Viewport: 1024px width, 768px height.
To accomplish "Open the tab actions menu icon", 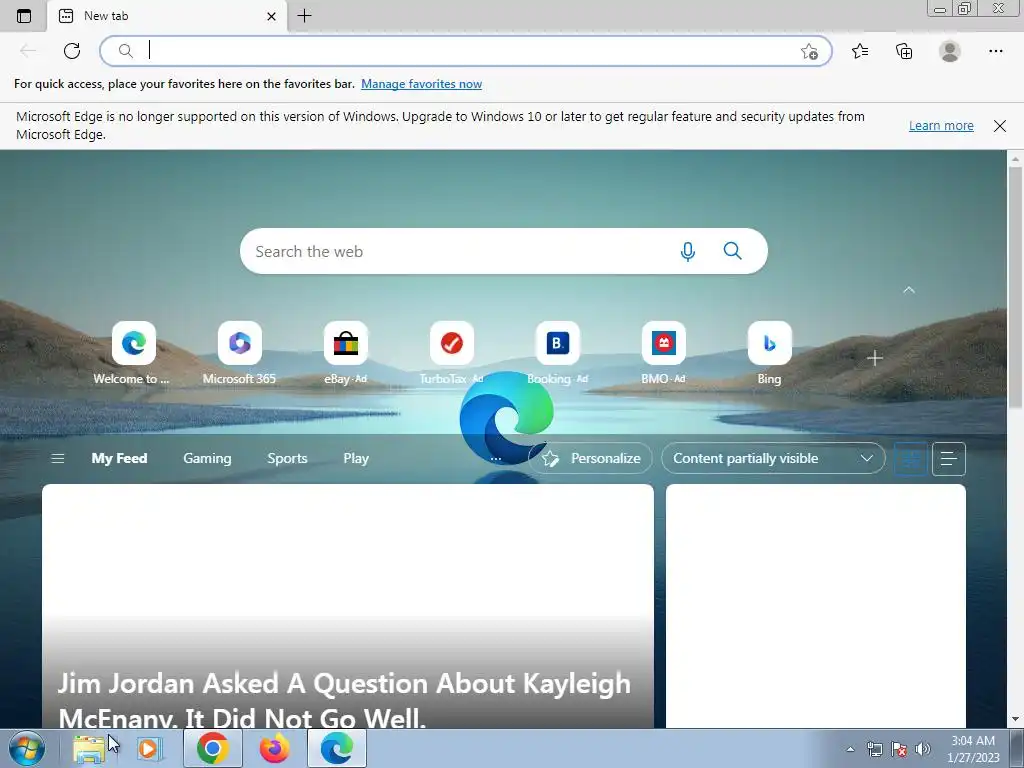I will tap(24, 16).
